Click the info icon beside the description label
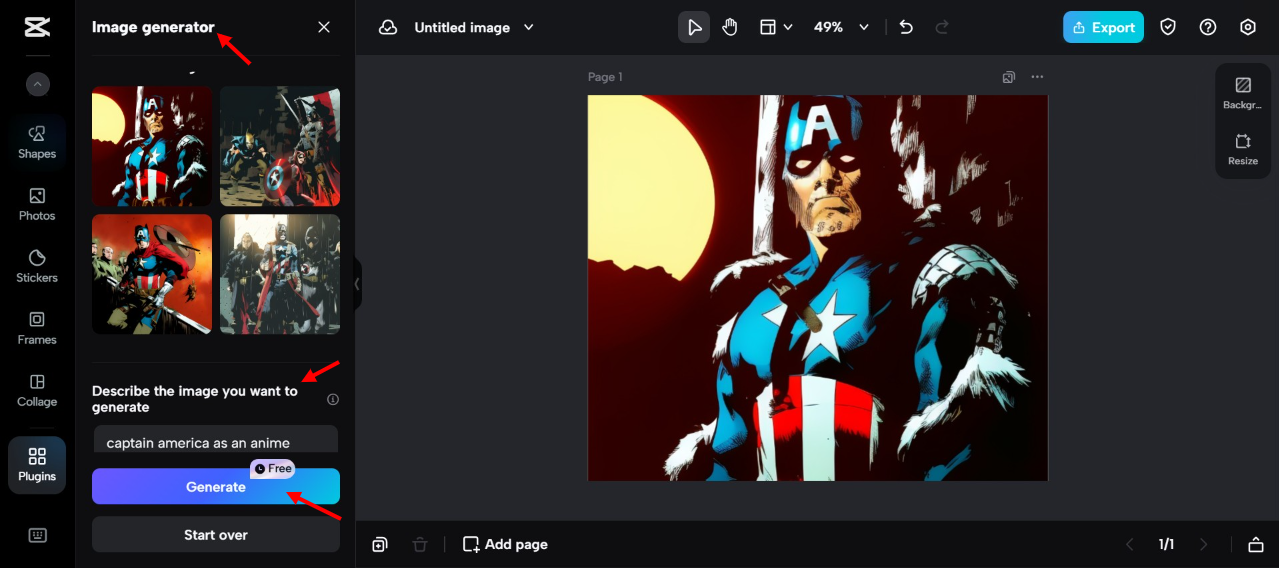 coord(333,399)
